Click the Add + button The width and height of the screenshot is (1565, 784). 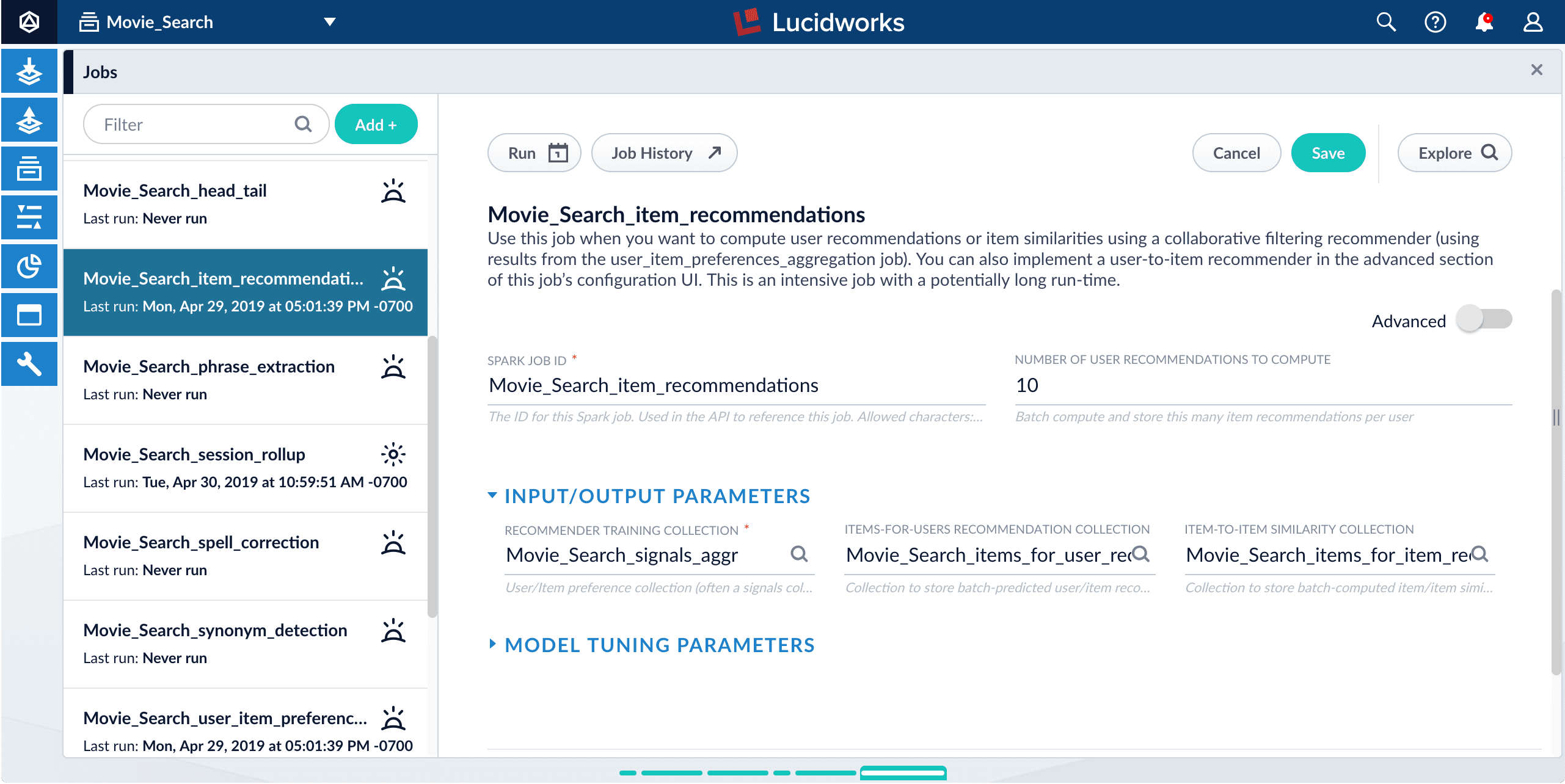(x=376, y=125)
